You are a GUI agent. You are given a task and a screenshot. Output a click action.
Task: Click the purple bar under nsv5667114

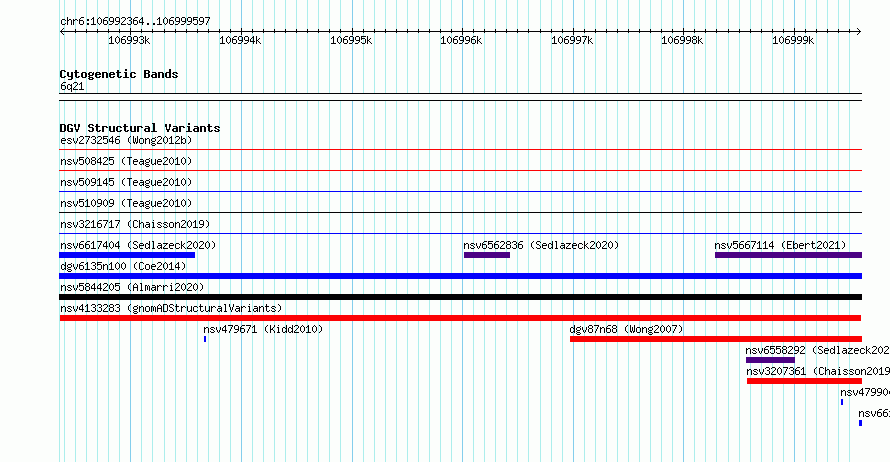[788, 255]
